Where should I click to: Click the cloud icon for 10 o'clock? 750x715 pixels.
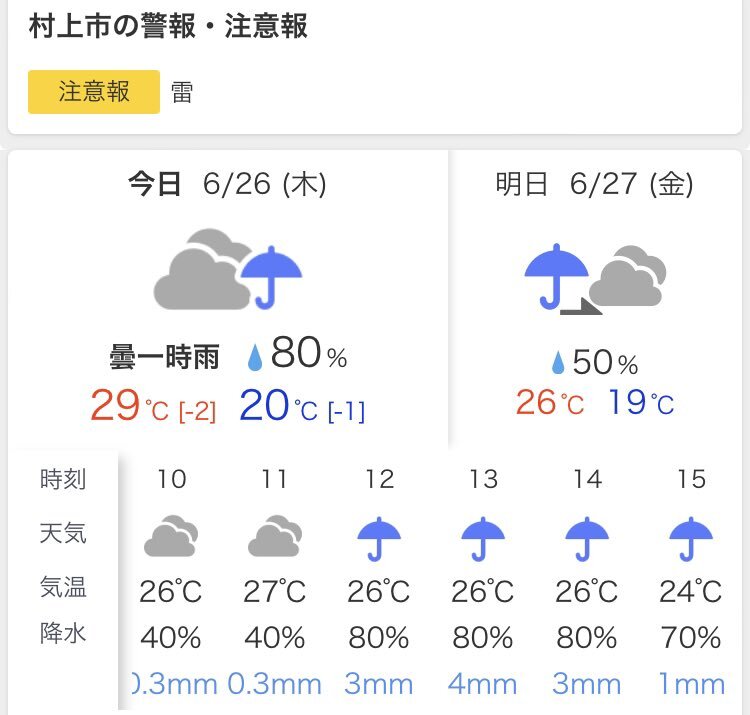171,536
